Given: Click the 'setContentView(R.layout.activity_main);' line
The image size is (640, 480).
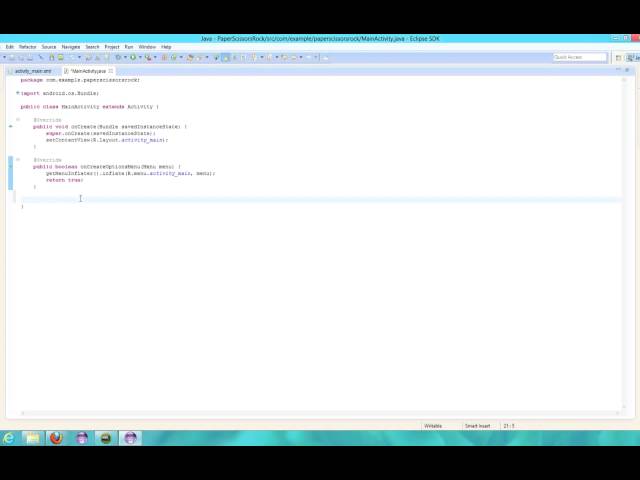Looking at the screenshot, I should 107,140.
